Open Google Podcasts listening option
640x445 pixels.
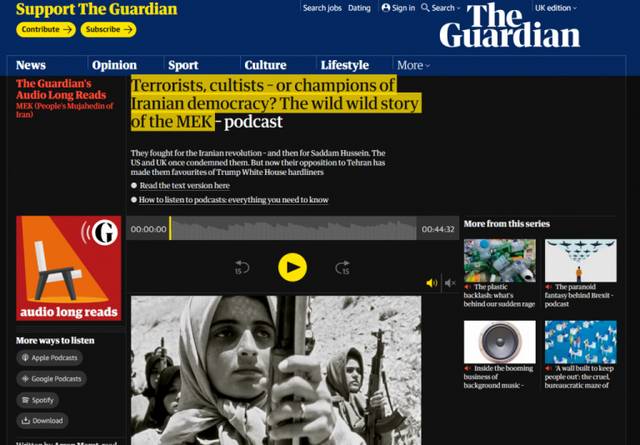click(x=51, y=379)
